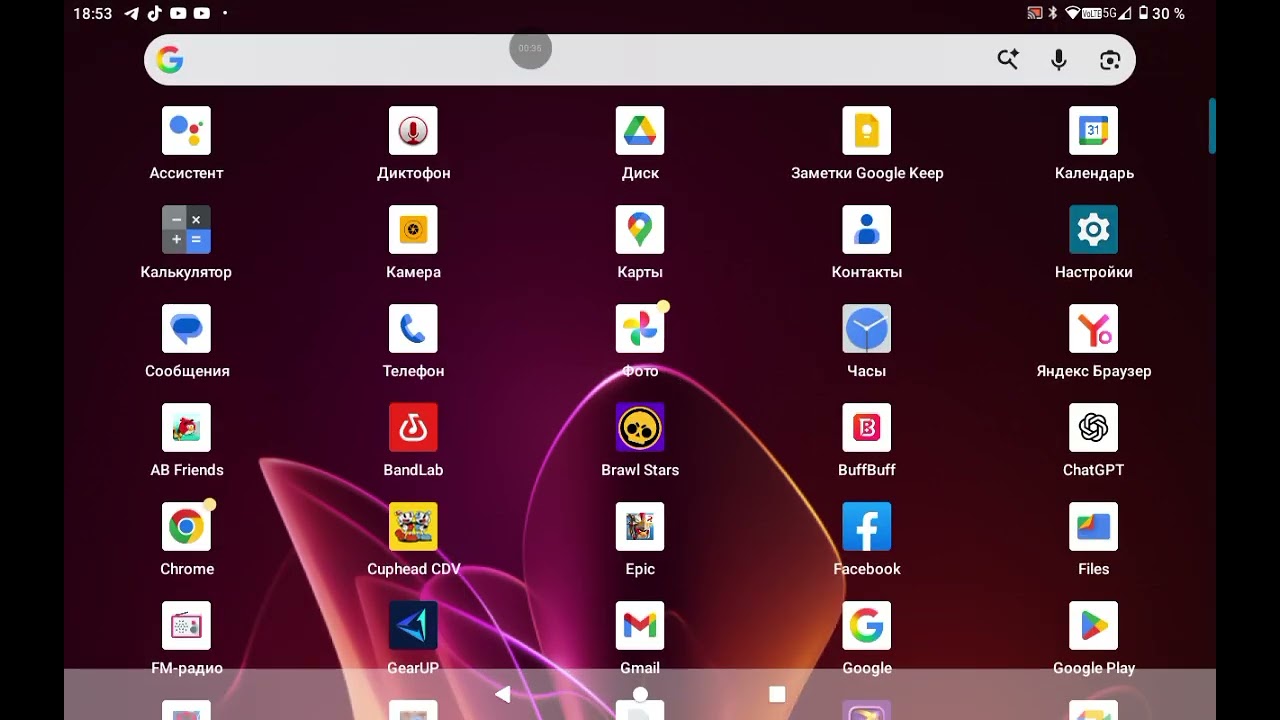Click the app drawer scrollbar handle
The height and width of the screenshot is (720, 1280).
tap(1212, 126)
